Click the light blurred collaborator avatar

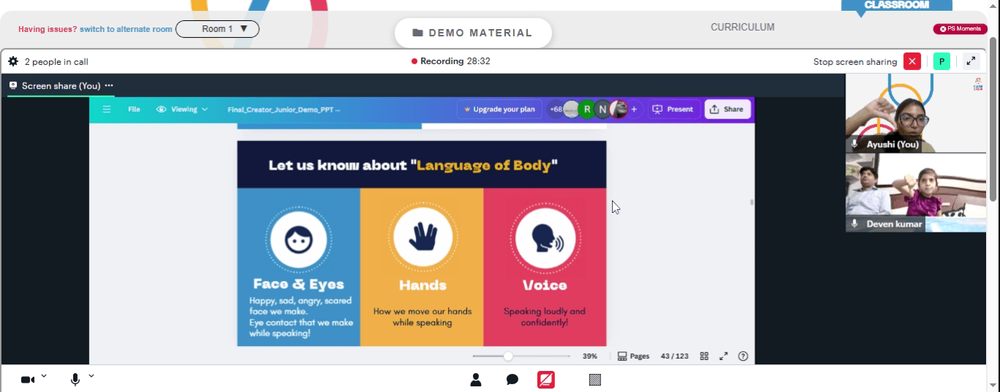coord(571,110)
